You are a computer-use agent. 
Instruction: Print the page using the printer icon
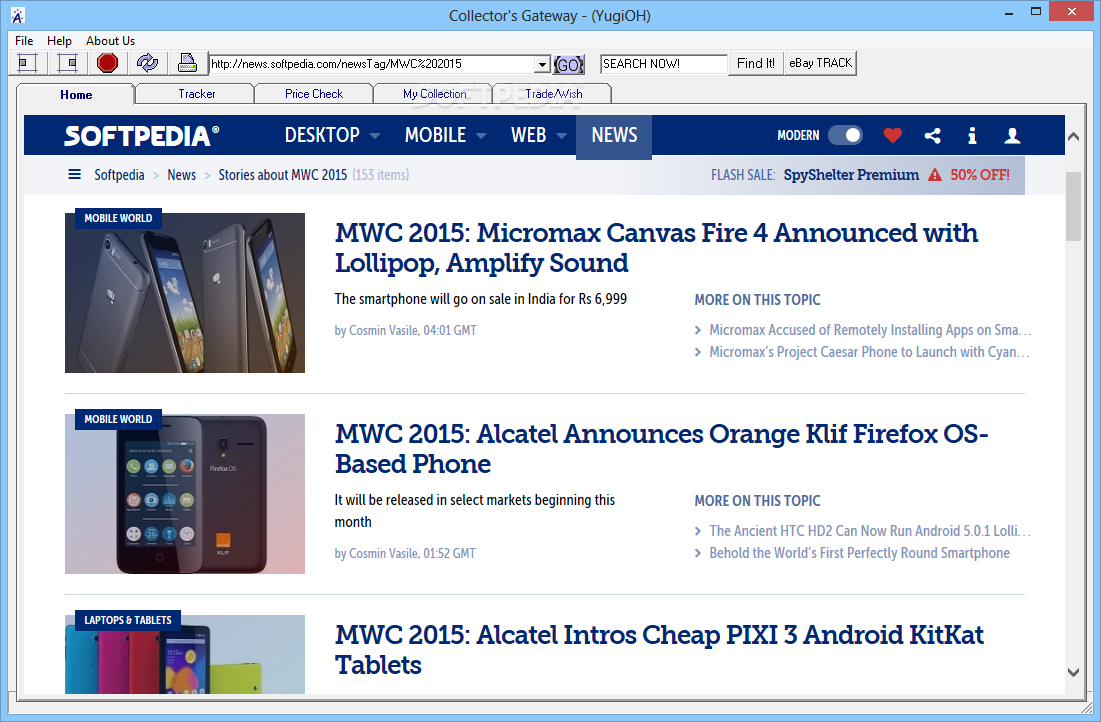coord(187,63)
